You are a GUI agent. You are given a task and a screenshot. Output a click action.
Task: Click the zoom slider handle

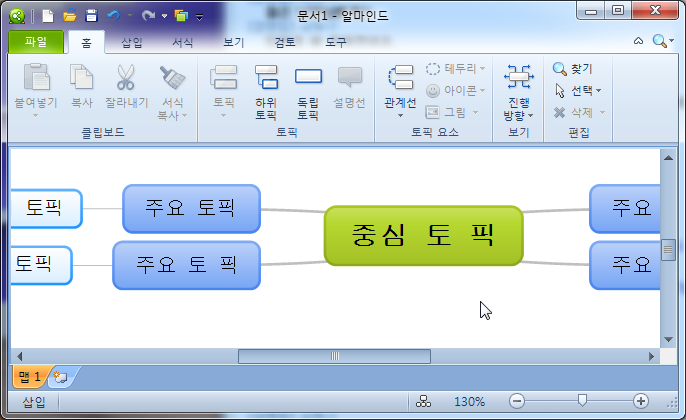pyautogui.click(x=582, y=400)
